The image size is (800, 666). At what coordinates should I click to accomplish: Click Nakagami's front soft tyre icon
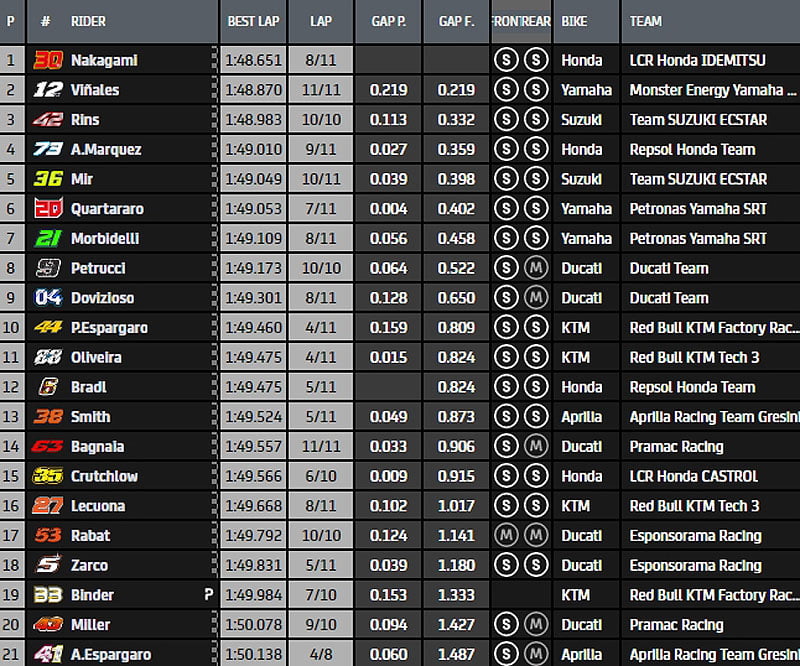coord(506,60)
